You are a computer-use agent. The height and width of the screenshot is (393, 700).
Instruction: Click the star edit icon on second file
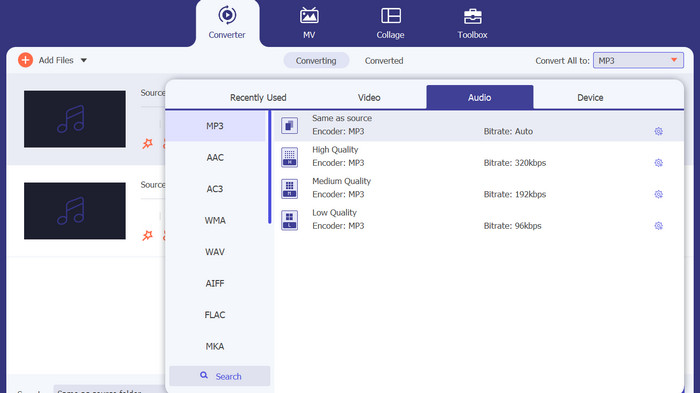[x=147, y=235]
